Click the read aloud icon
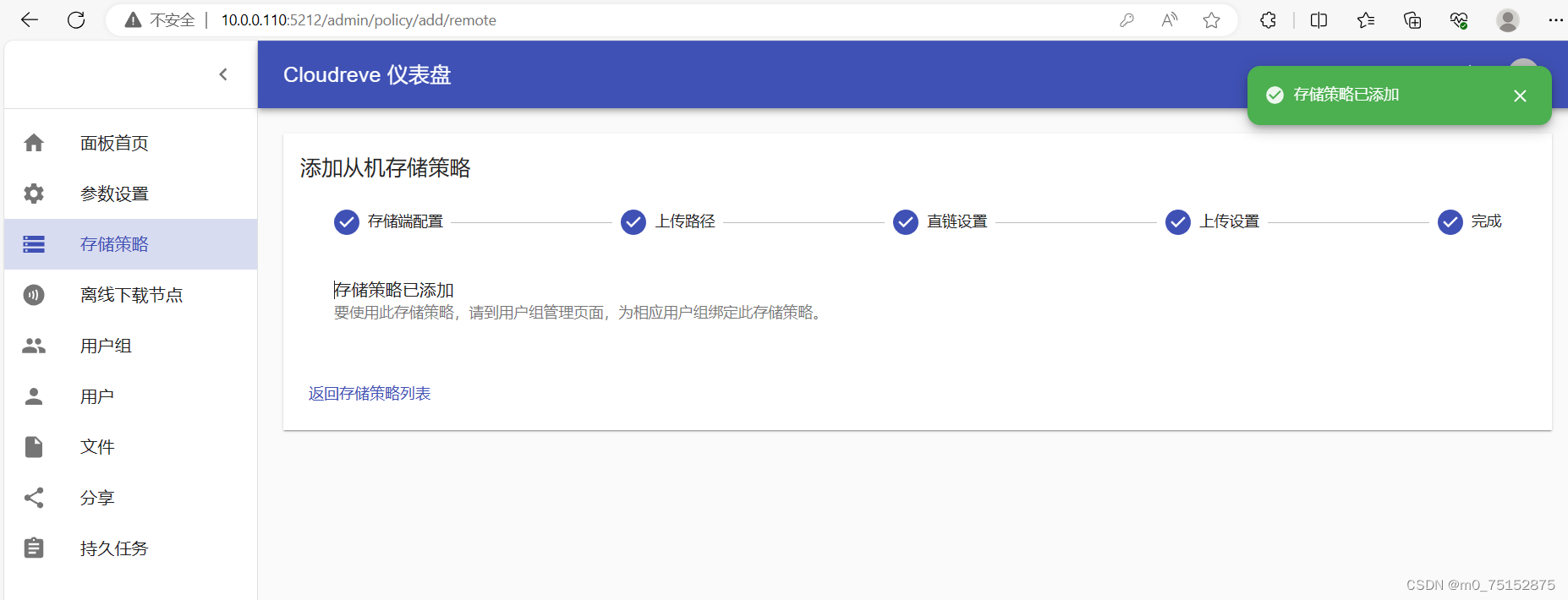This screenshot has height=600, width=1568. click(x=1170, y=20)
